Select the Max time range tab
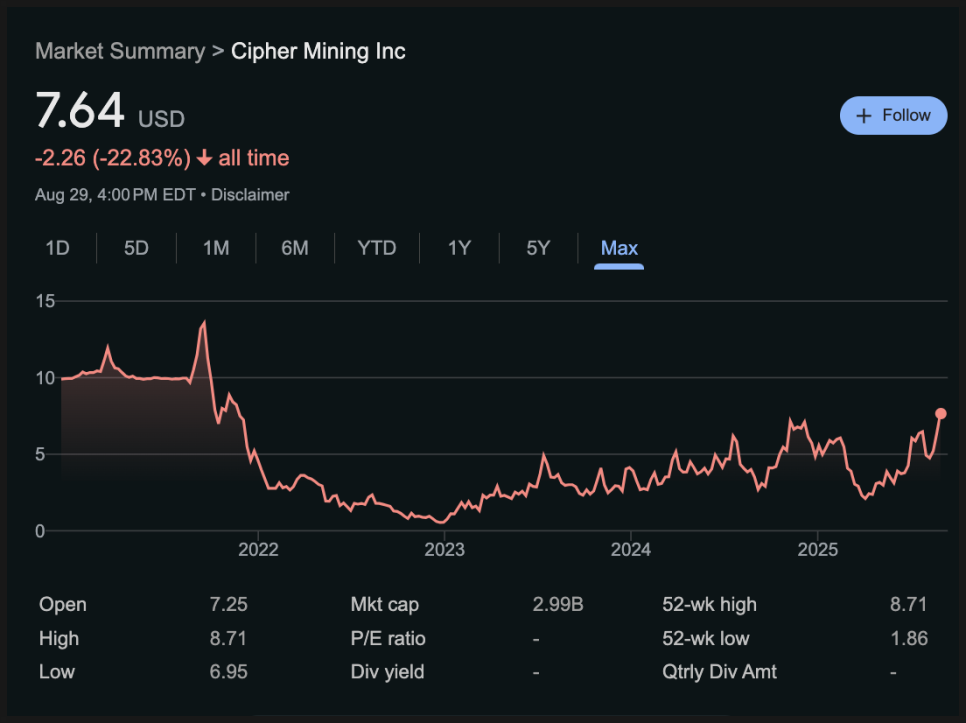 click(619, 248)
